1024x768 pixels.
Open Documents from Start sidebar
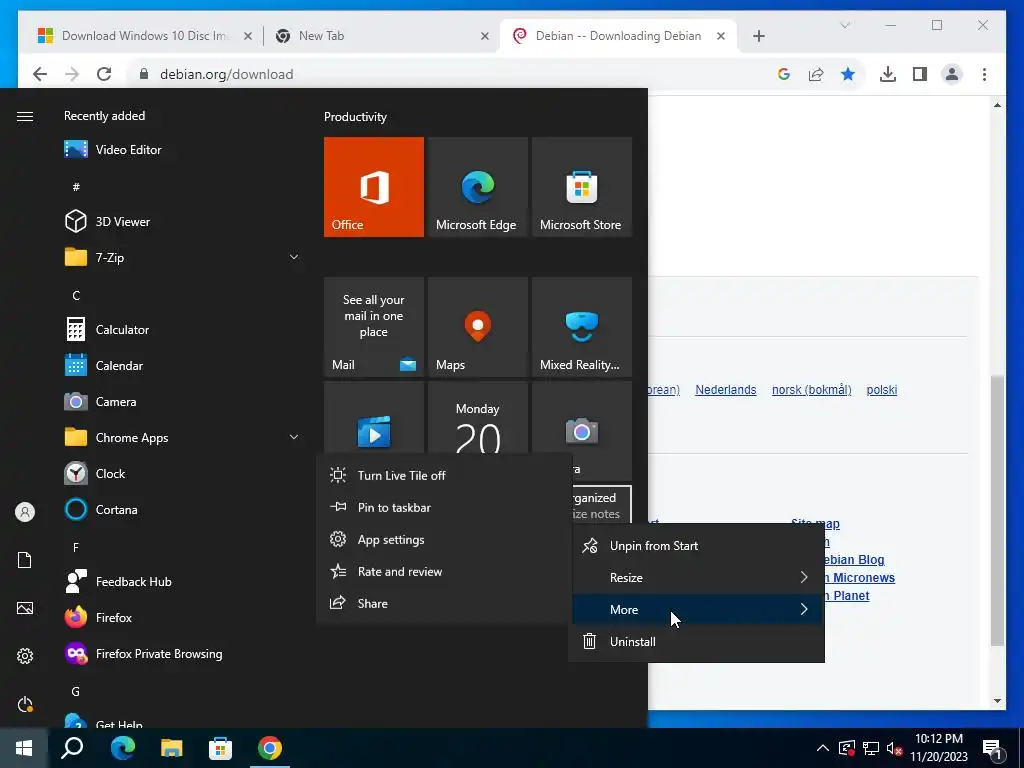coord(25,560)
